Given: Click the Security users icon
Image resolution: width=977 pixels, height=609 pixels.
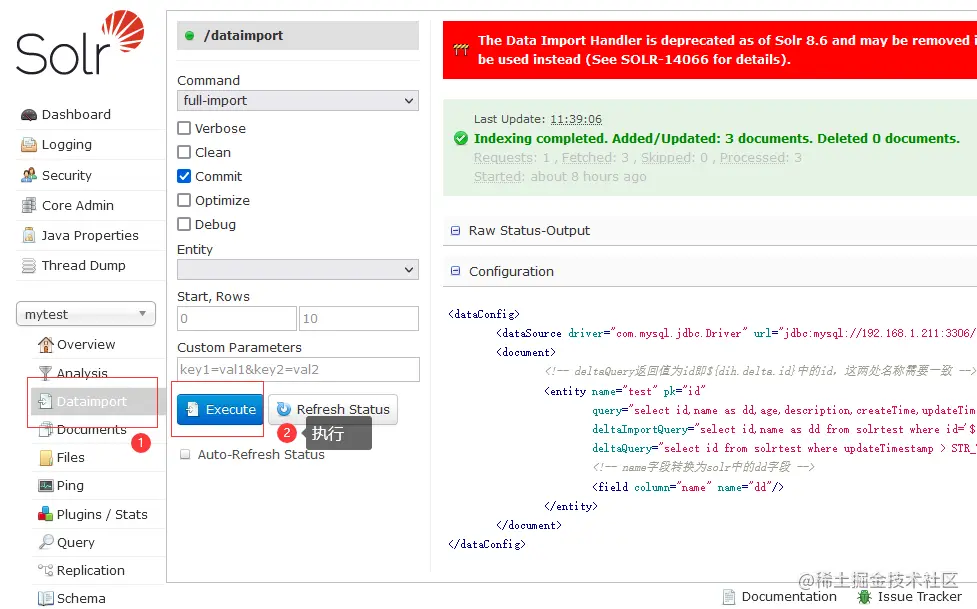Looking at the screenshot, I should tap(29, 175).
